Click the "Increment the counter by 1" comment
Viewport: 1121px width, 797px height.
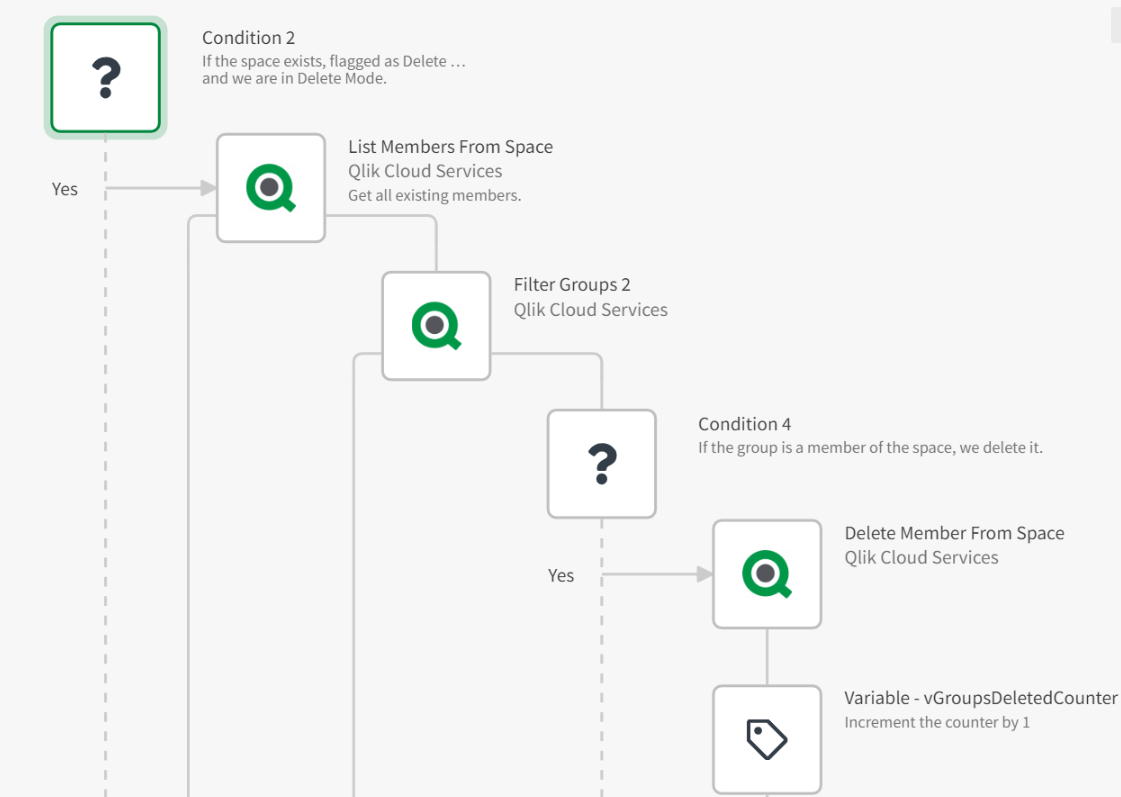(x=936, y=722)
